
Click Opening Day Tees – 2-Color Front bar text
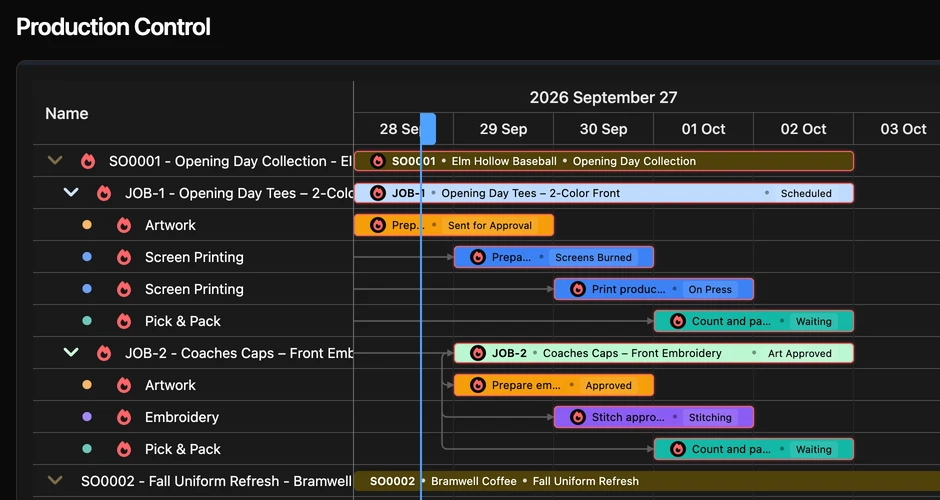[531, 193]
